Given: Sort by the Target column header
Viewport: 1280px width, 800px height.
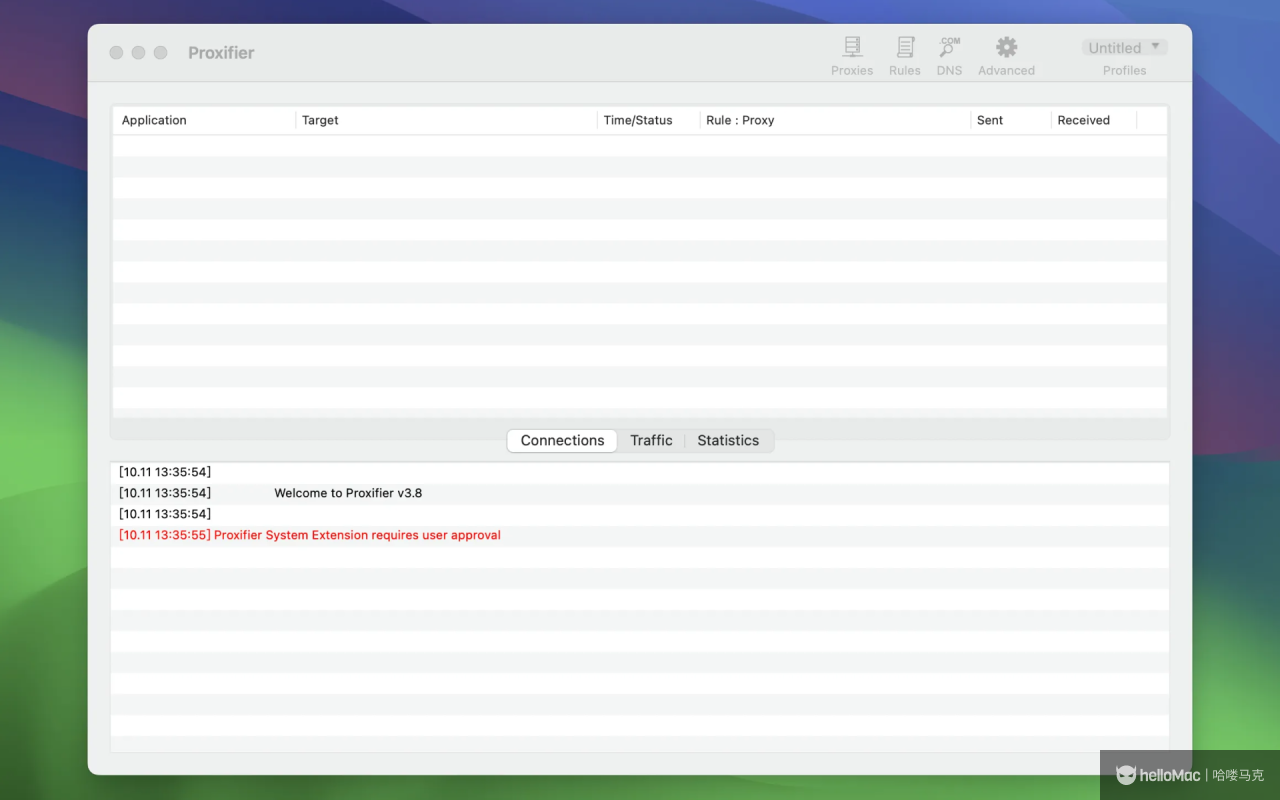Looking at the screenshot, I should pyautogui.click(x=447, y=120).
